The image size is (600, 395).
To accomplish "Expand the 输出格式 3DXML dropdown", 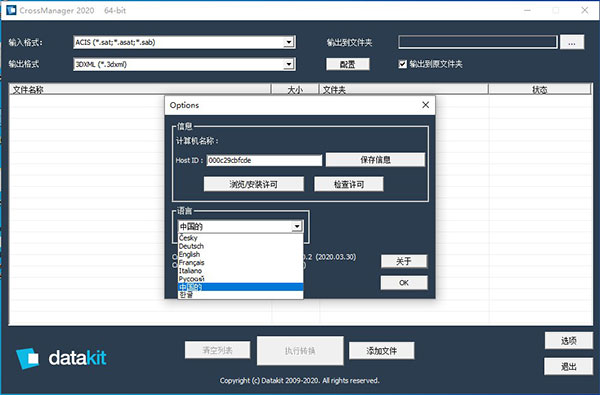I will (x=289, y=64).
